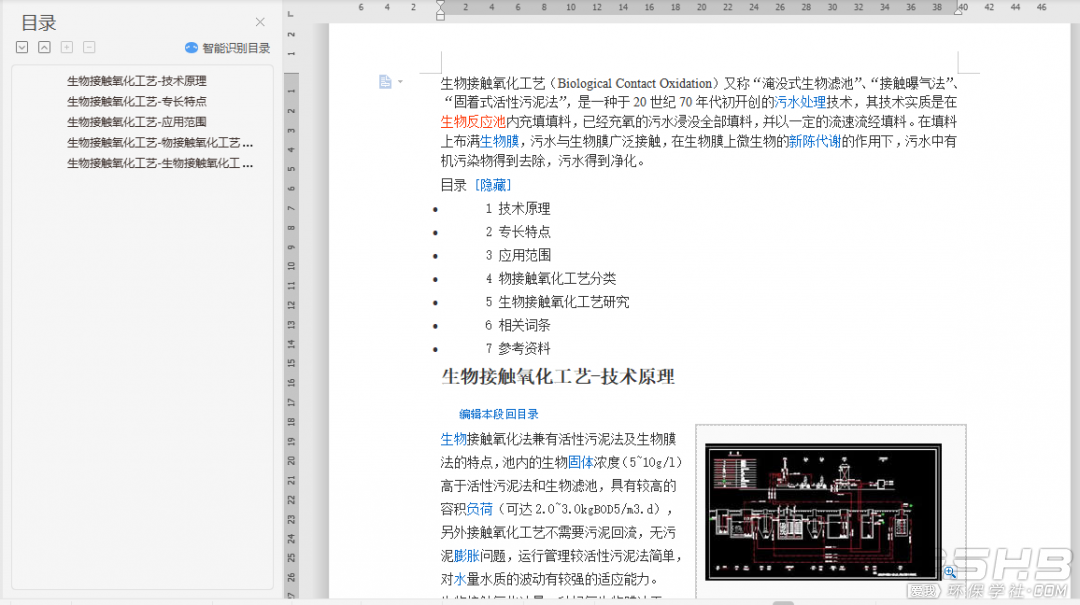Follow the 生物反应池 hyperlink

point(473,122)
